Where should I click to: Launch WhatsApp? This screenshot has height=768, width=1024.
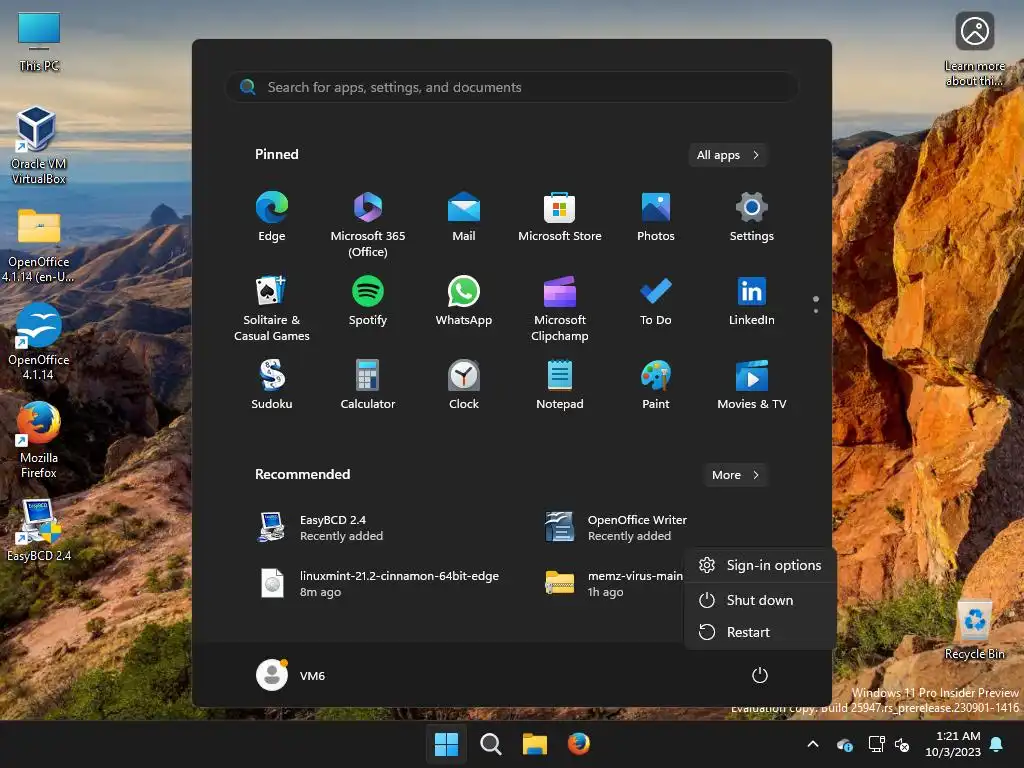tap(464, 302)
